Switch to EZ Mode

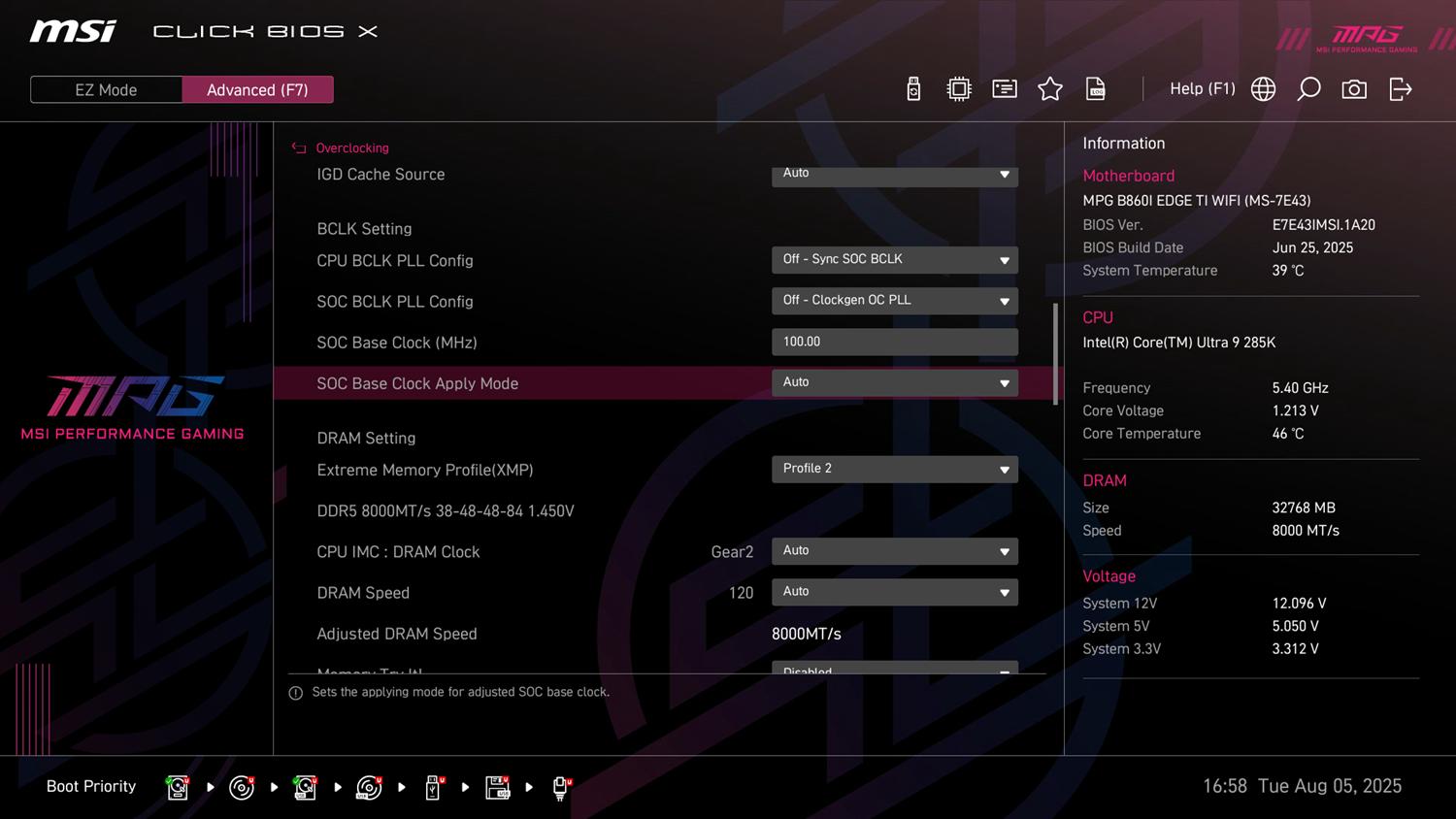(x=106, y=89)
